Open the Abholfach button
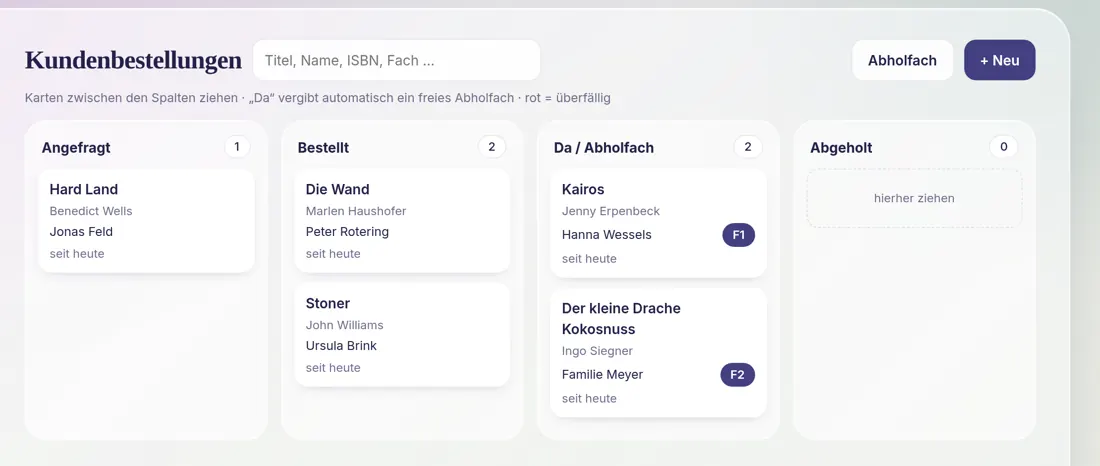 (902, 60)
